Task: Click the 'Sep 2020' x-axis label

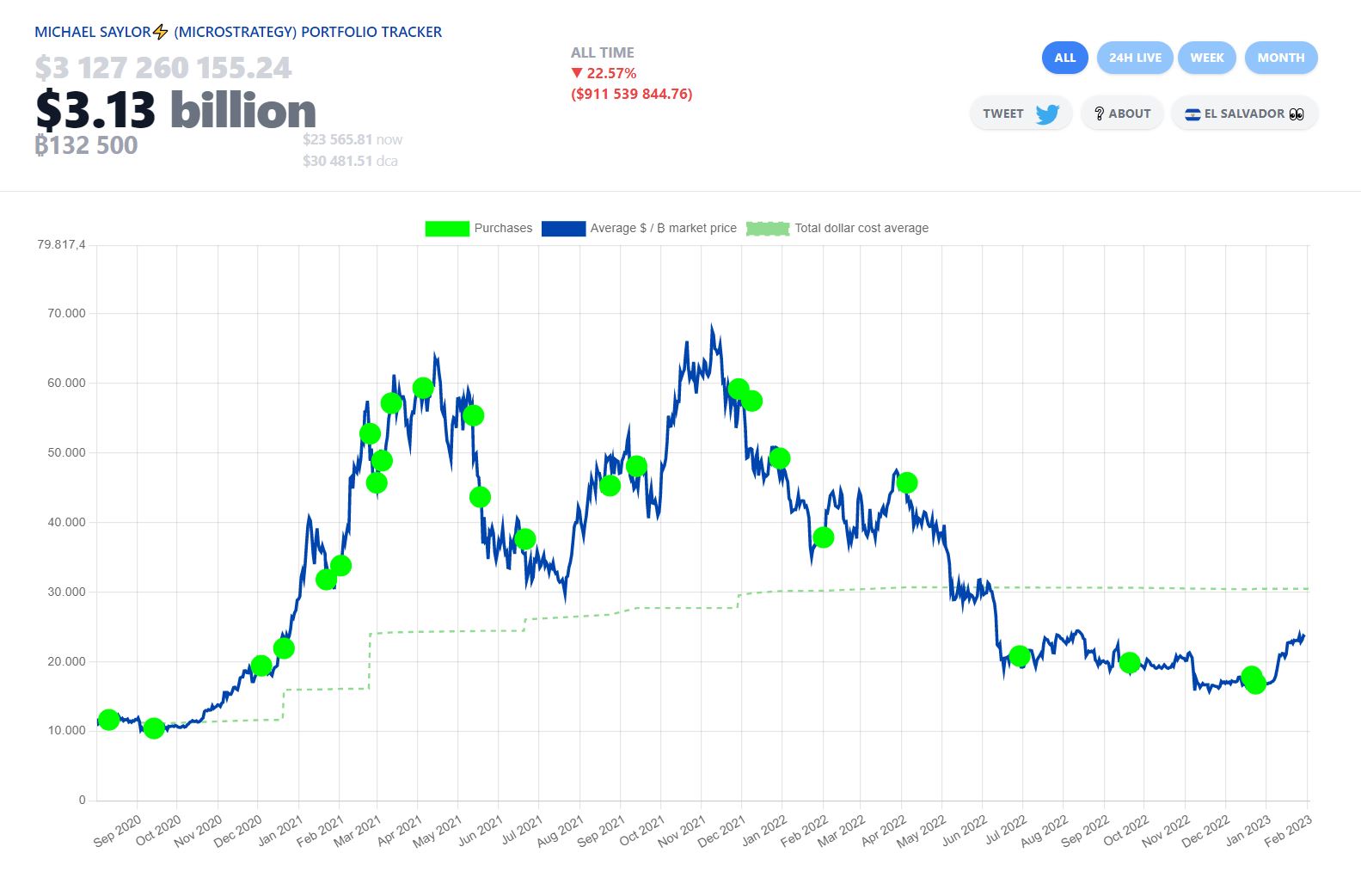Action: (x=117, y=831)
